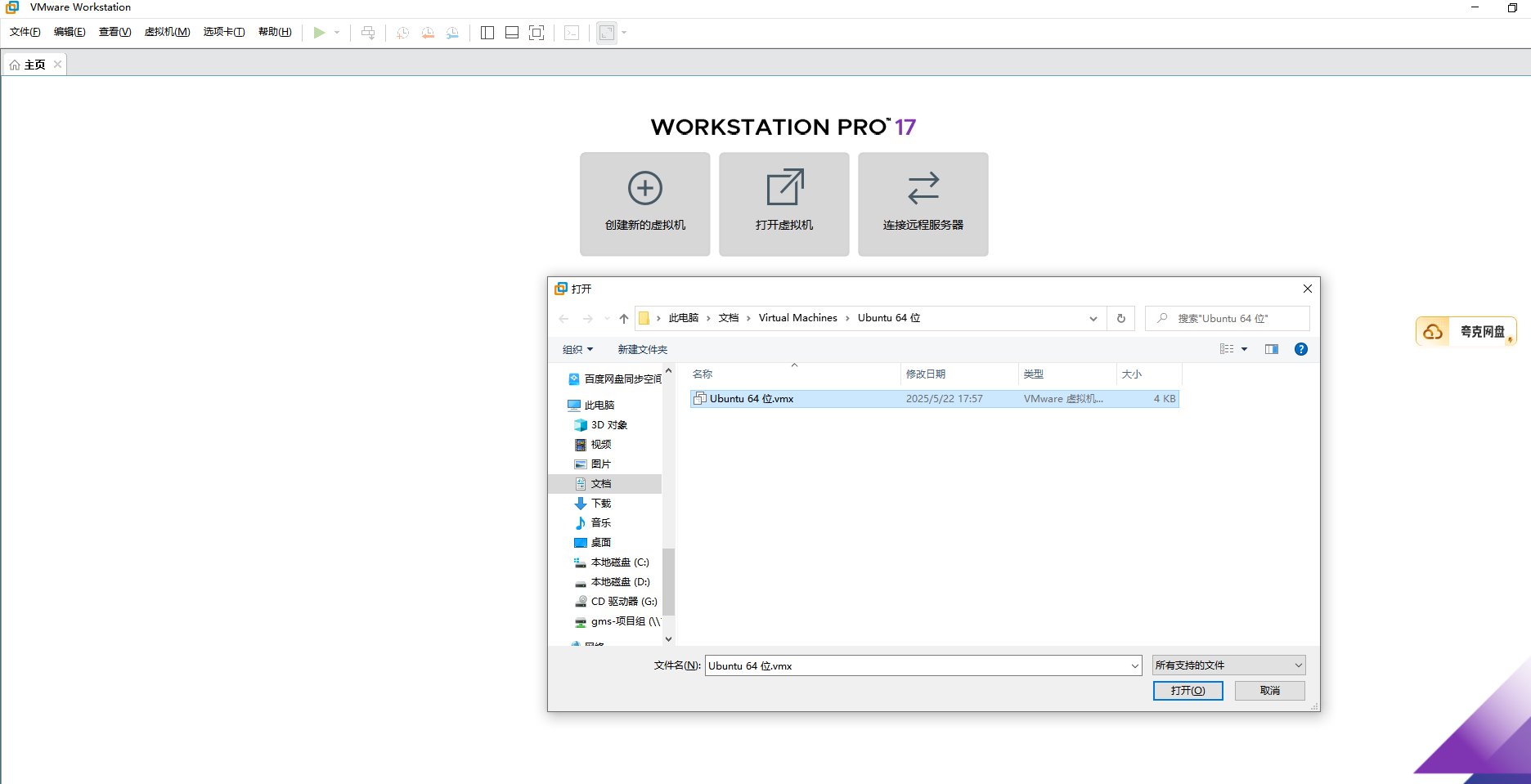Sort by the 类型 column header

[1067, 374]
